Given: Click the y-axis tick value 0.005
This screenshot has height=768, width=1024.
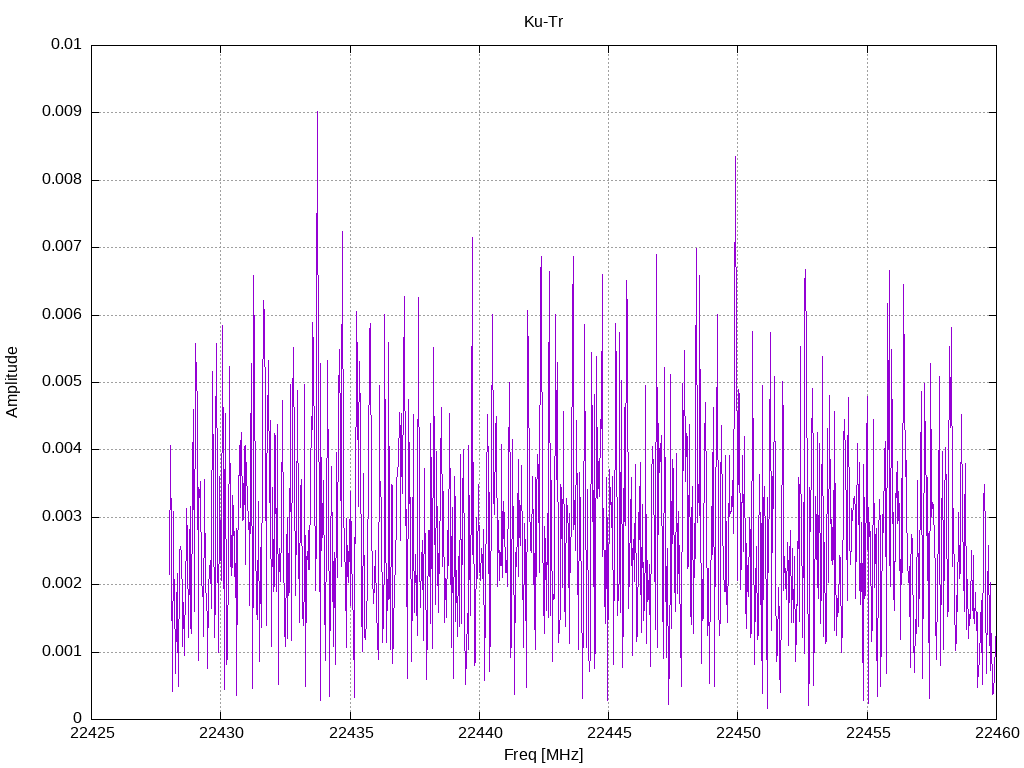Looking at the screenshot, I should click(x=62, y=382).
